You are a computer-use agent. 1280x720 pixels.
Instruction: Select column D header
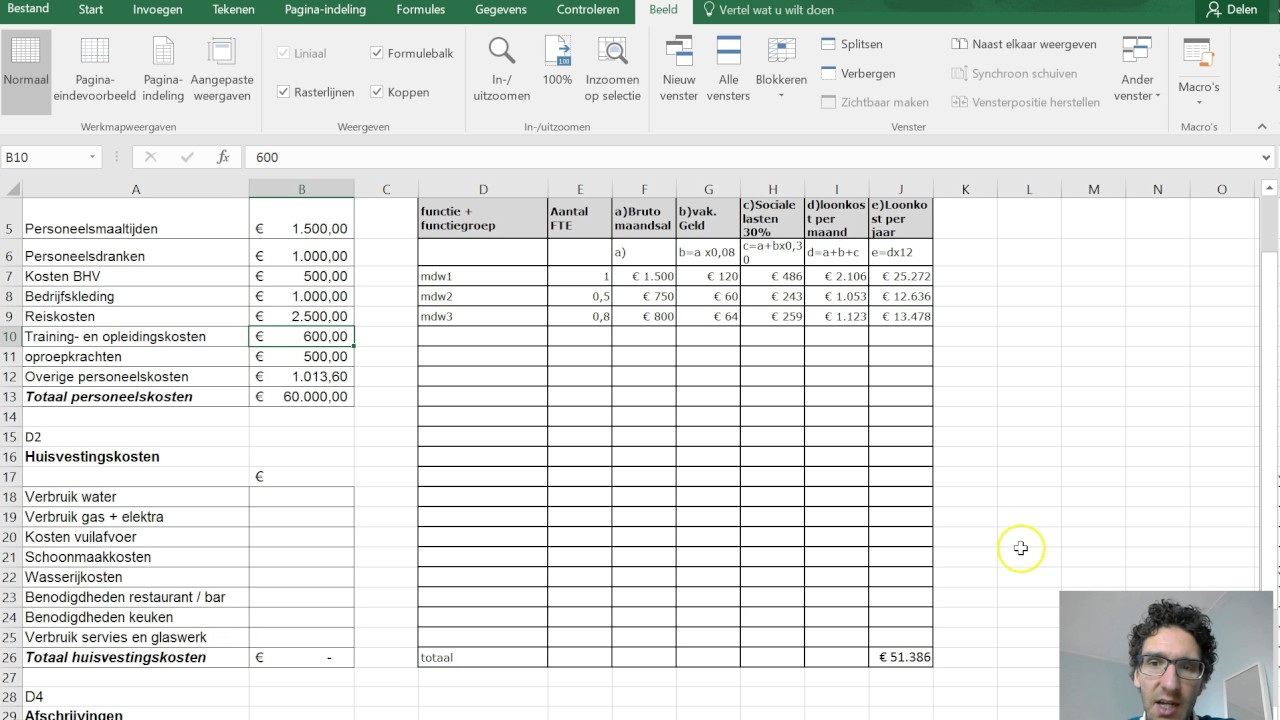point(483,189)
